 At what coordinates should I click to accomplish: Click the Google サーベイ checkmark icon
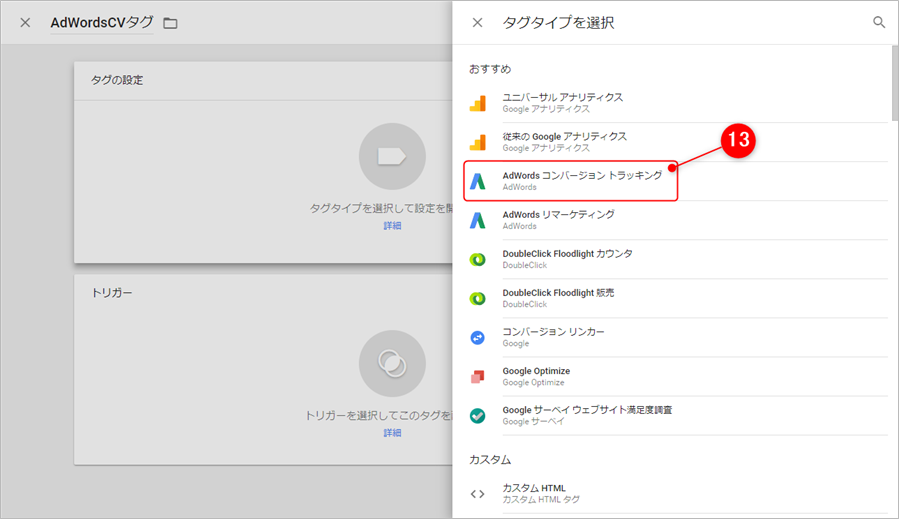(478, 416)
